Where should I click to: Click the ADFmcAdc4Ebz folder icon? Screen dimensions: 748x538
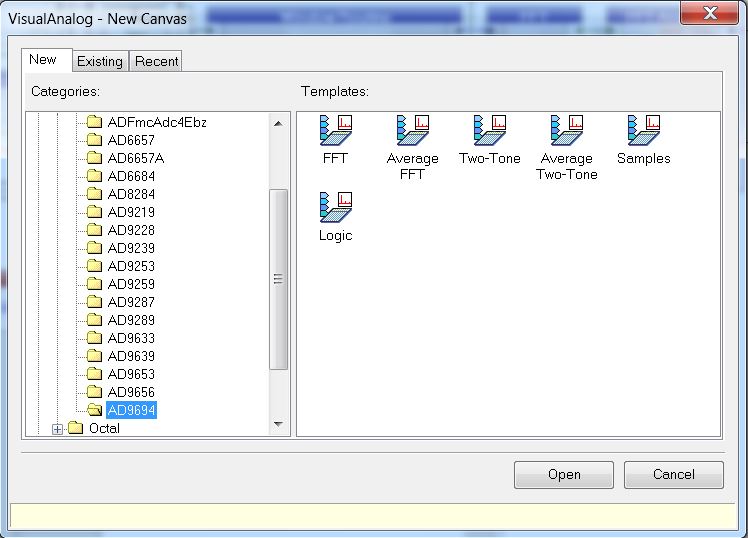(94, 122)
